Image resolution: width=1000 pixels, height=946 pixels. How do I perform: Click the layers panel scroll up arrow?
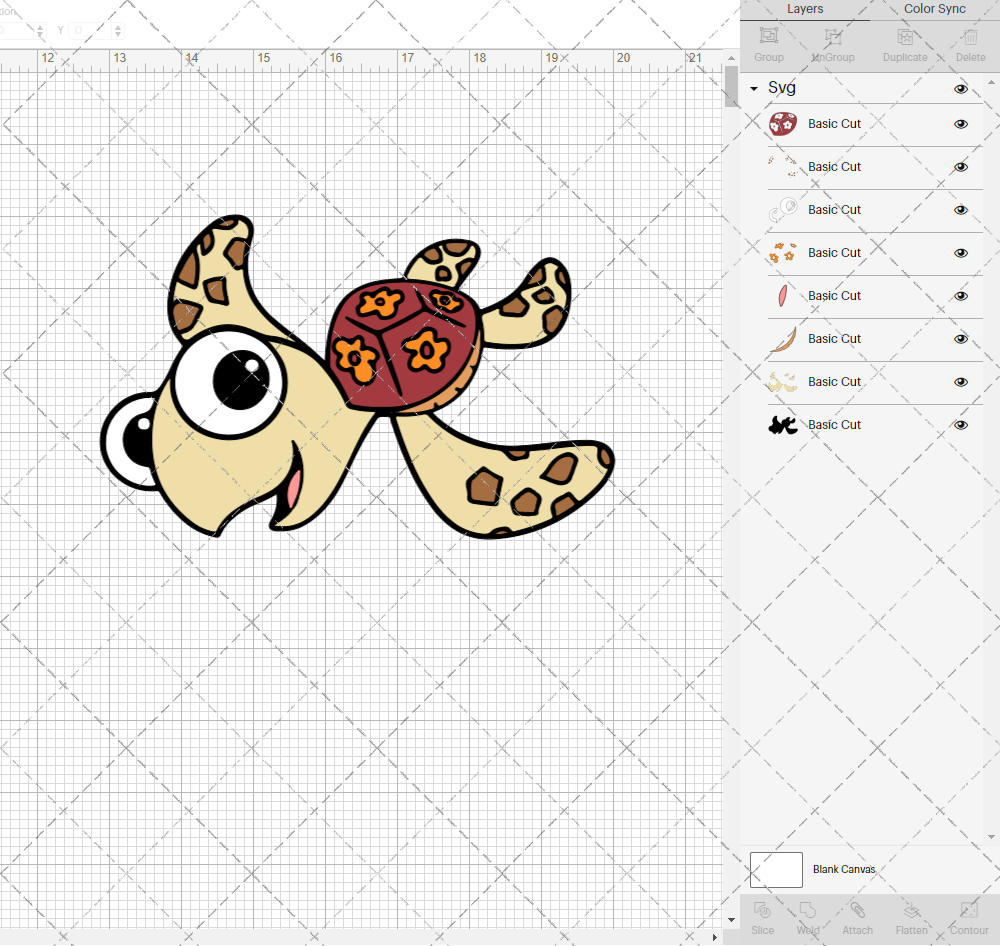click(x=992, y=83)
